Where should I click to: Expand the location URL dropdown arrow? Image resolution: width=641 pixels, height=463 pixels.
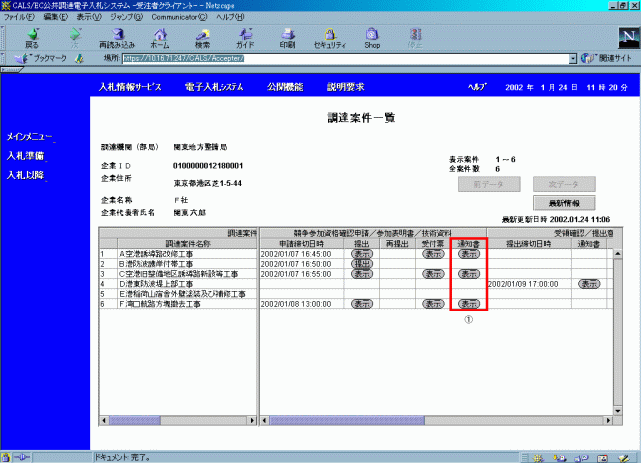click(x=573, y=58)
